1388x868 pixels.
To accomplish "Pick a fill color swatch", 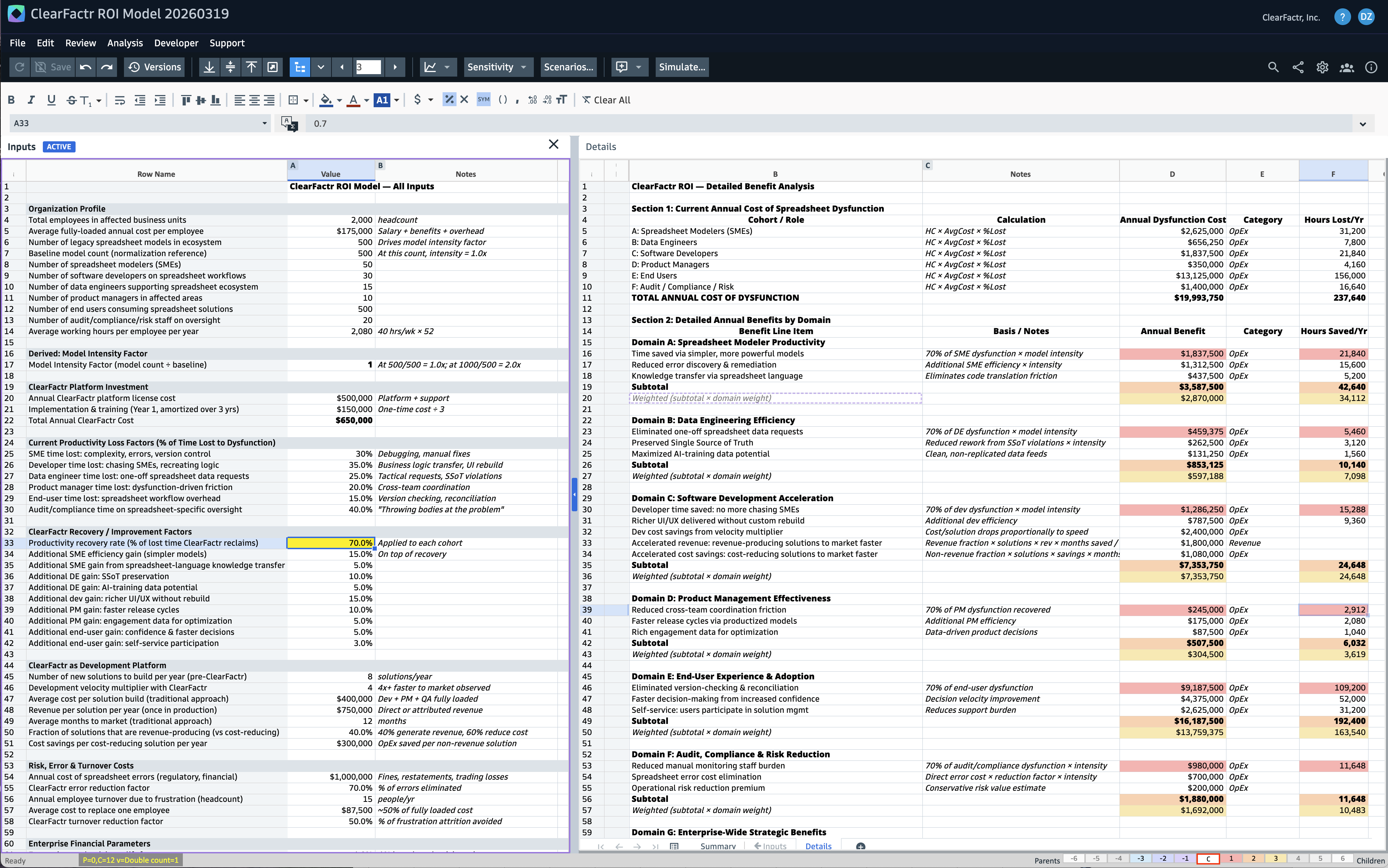I will [x=326, y=100].
